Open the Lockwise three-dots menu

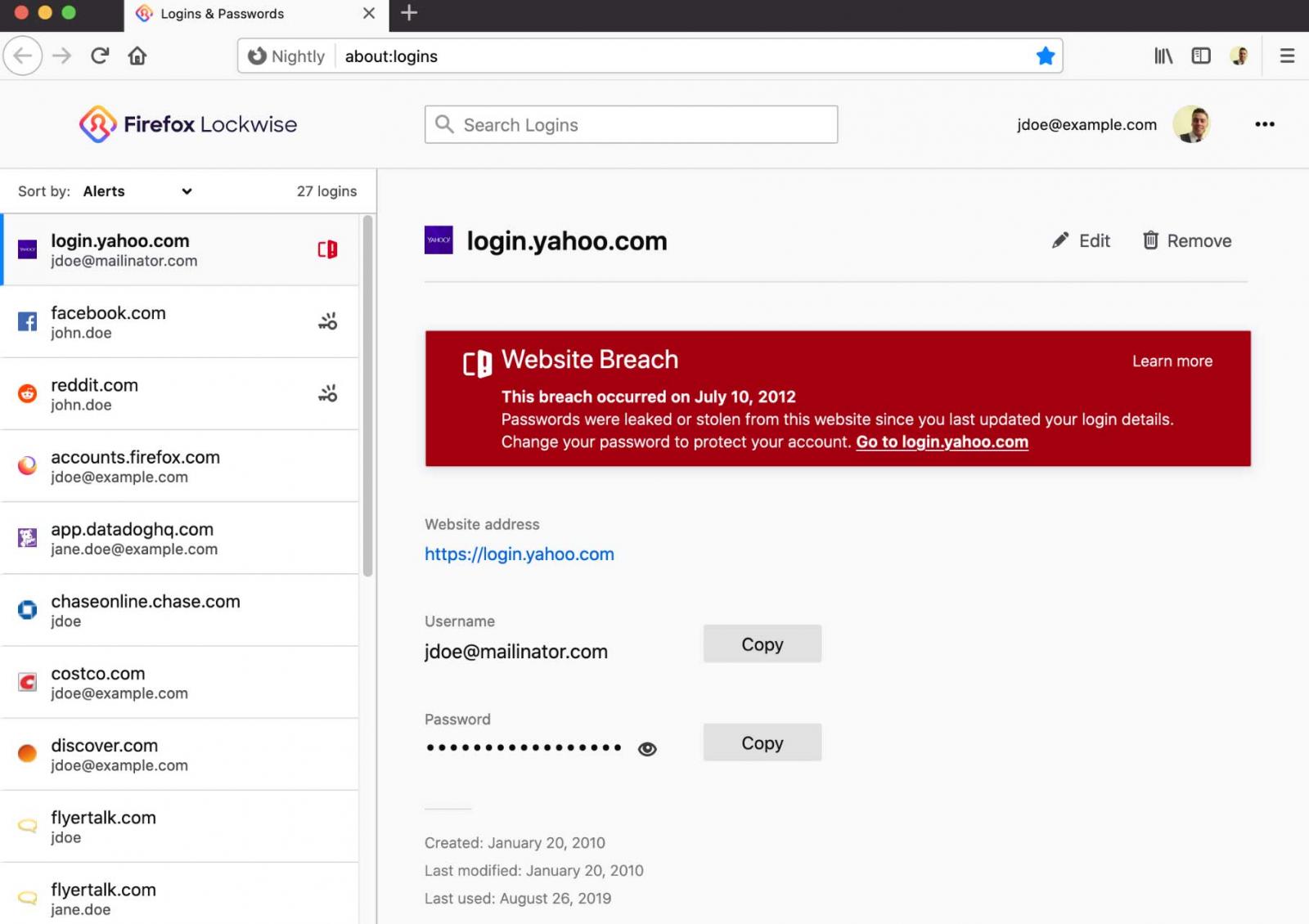pyautogui.click(x=1265, y=124)
